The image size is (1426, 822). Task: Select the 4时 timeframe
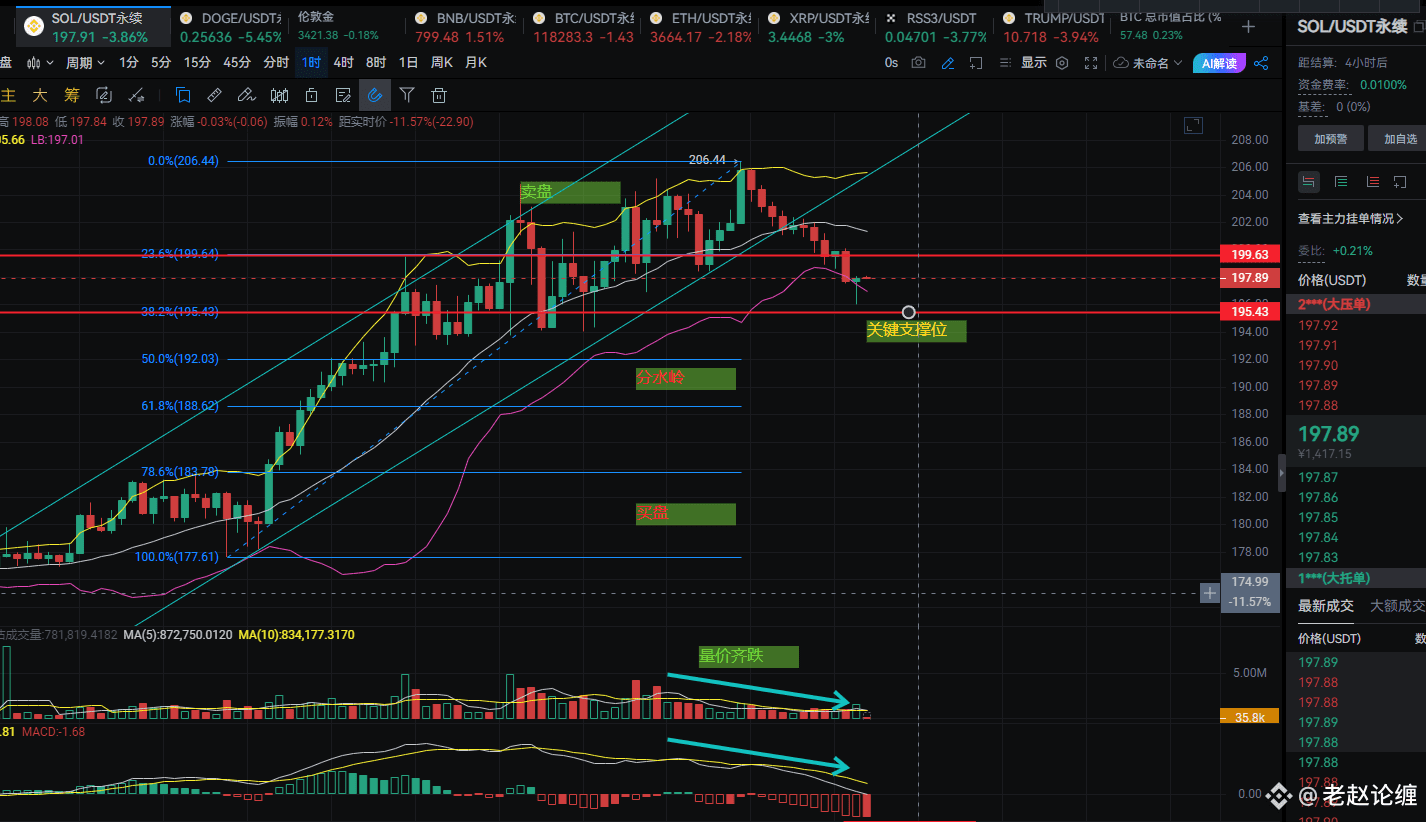[x=344, y=63]
